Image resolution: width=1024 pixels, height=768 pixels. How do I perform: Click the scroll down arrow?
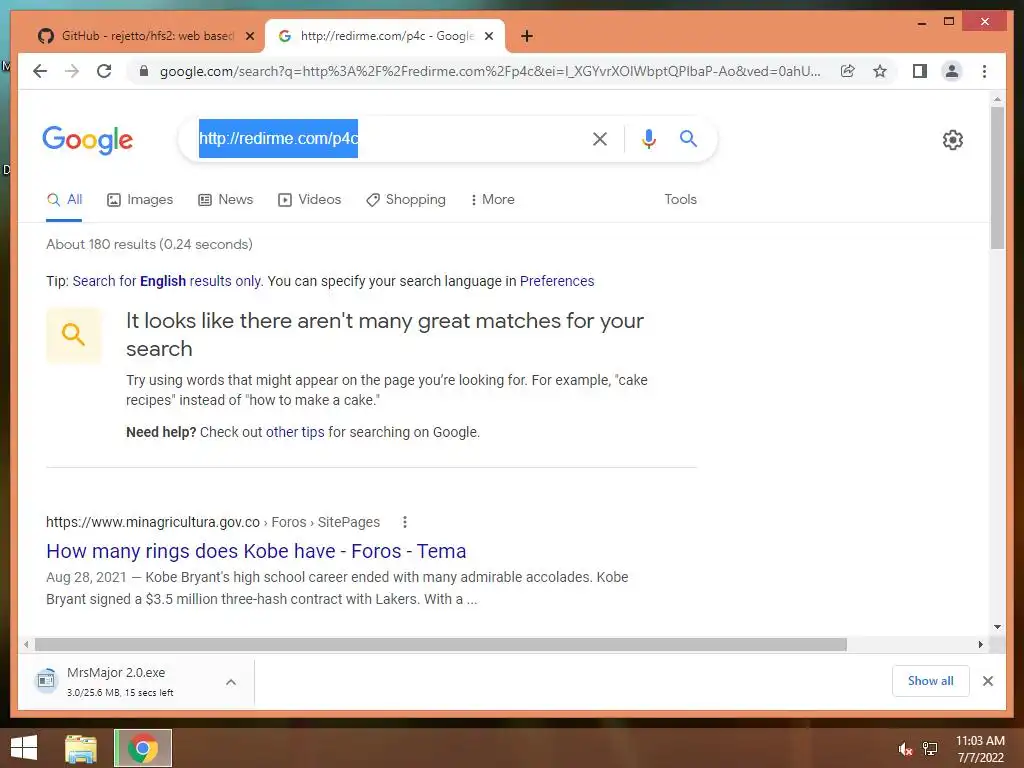point(997,627)
